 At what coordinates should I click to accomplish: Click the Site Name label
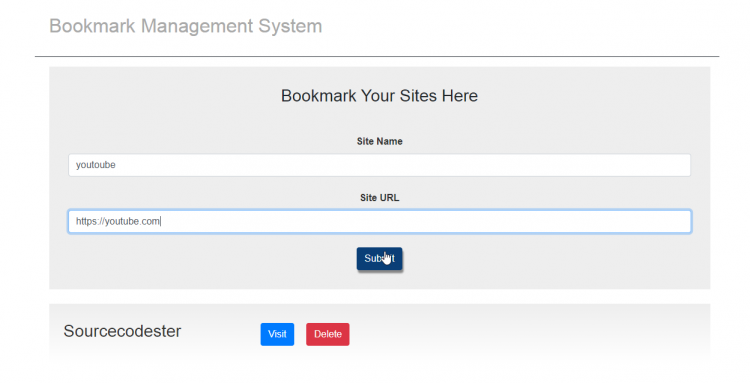[x=379, y=142]
